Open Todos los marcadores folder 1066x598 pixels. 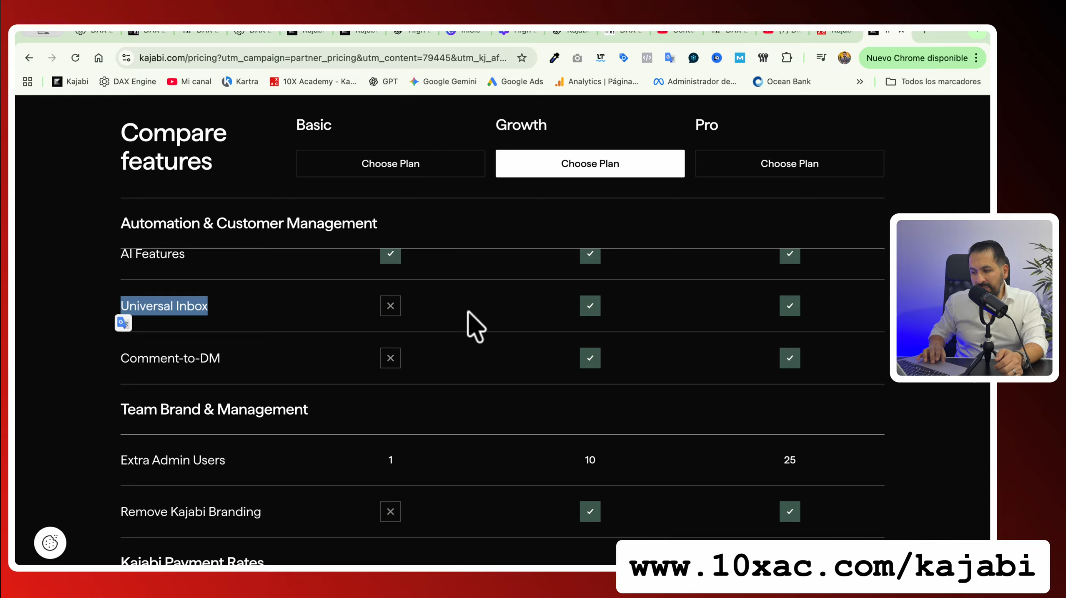click(x=933, y=82)
